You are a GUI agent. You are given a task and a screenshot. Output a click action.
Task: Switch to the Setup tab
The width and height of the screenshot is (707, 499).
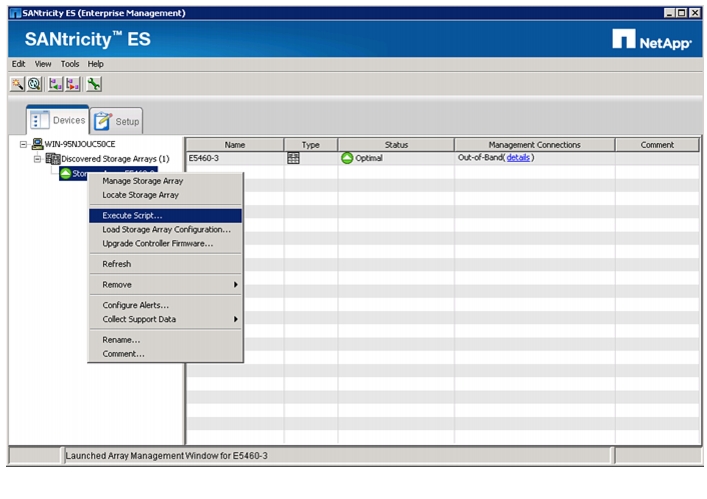117,121
